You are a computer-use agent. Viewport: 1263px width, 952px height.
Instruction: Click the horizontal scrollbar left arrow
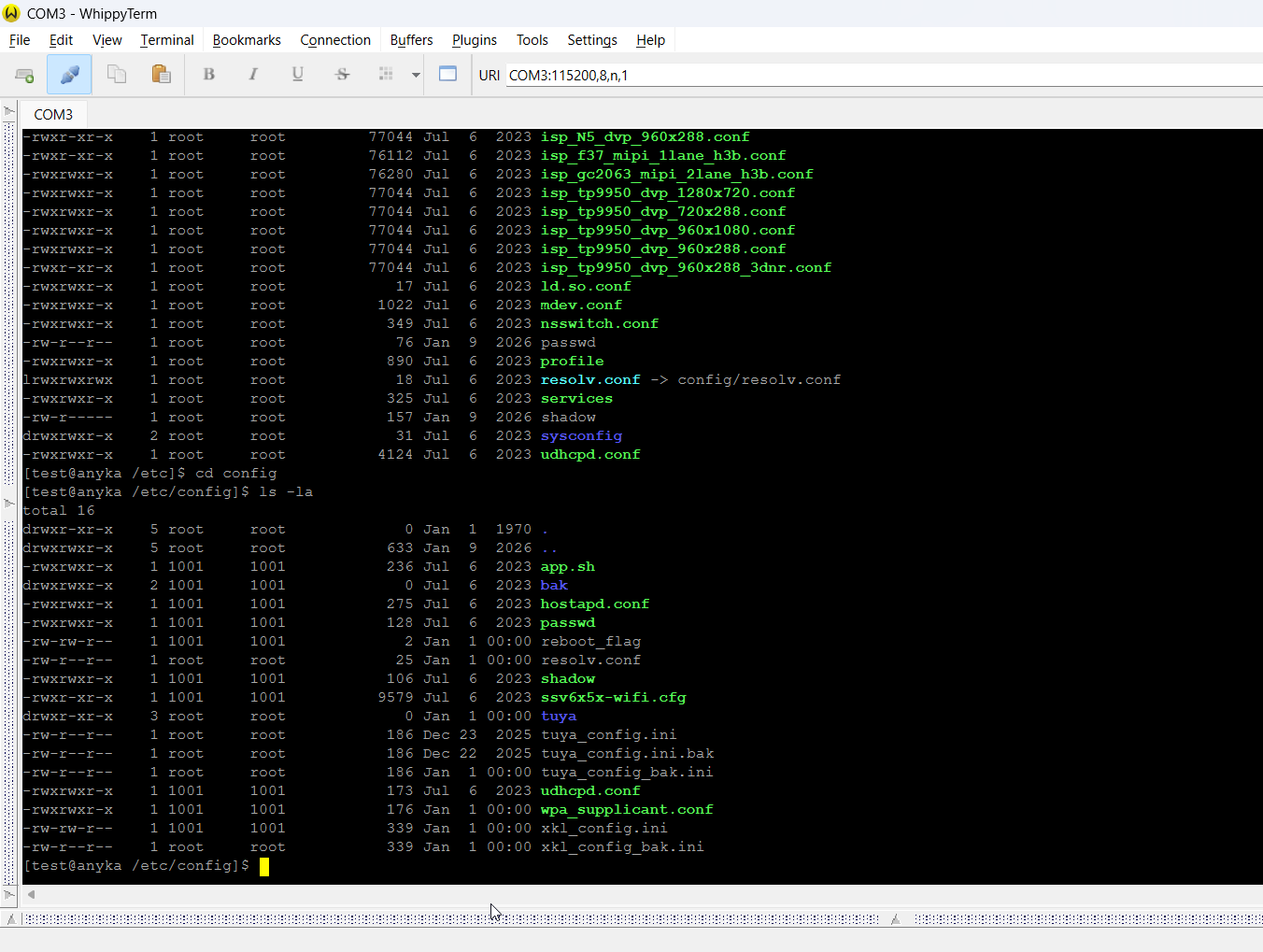coord(31,894)
